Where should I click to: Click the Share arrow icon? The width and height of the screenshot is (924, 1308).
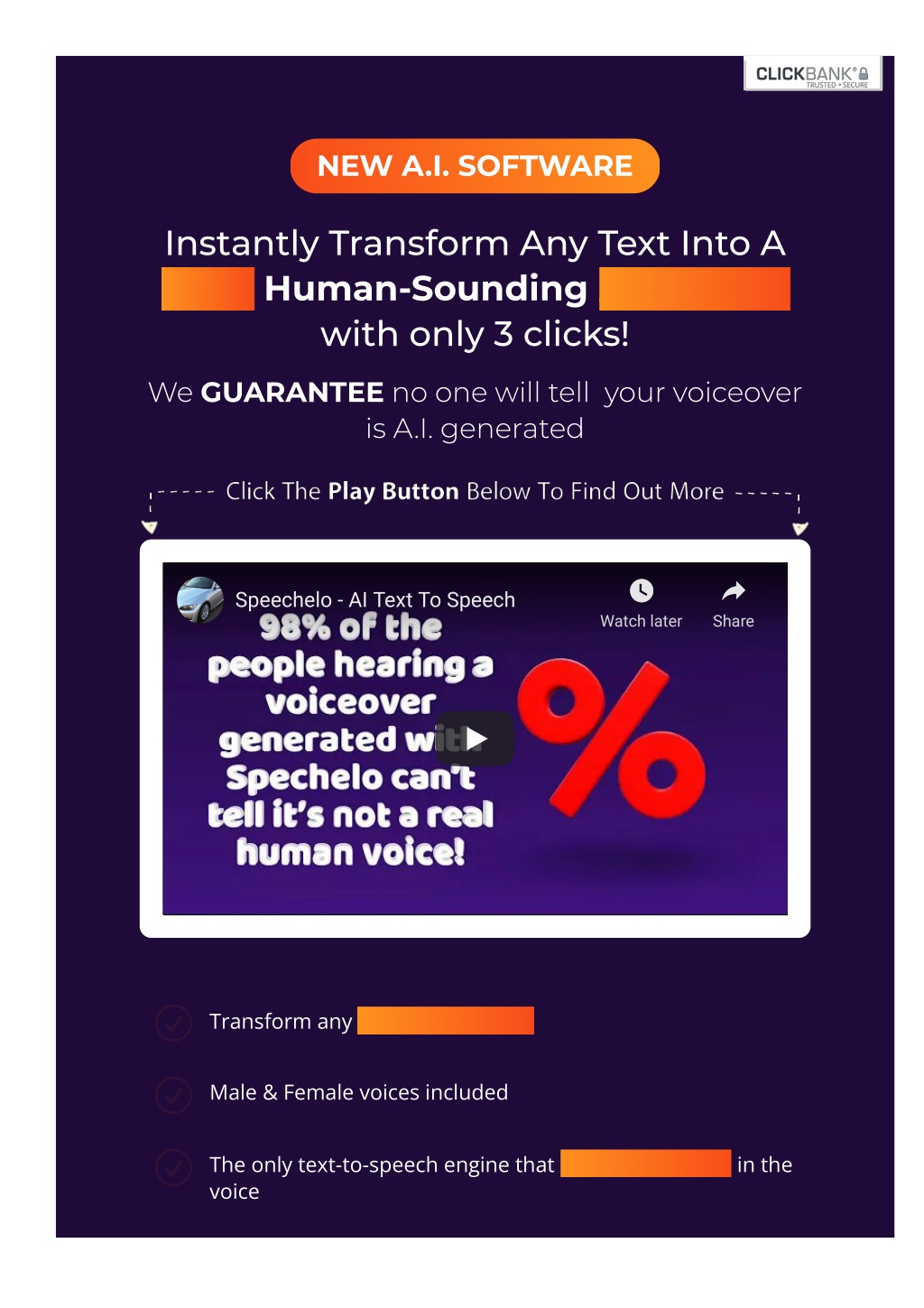(x=734, y=591)
